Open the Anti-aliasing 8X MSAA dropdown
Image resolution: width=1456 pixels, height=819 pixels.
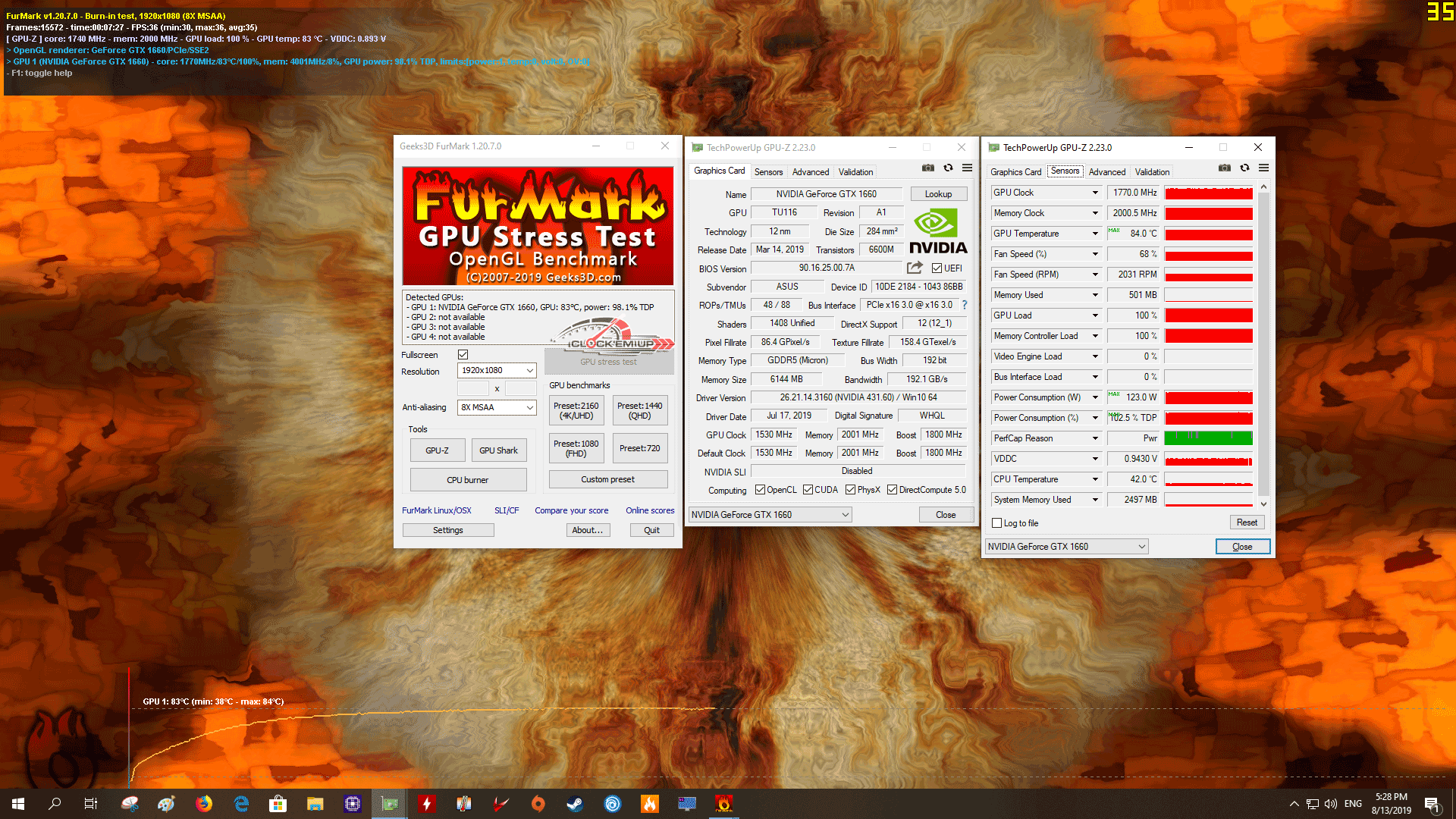(x=497, y=407)
